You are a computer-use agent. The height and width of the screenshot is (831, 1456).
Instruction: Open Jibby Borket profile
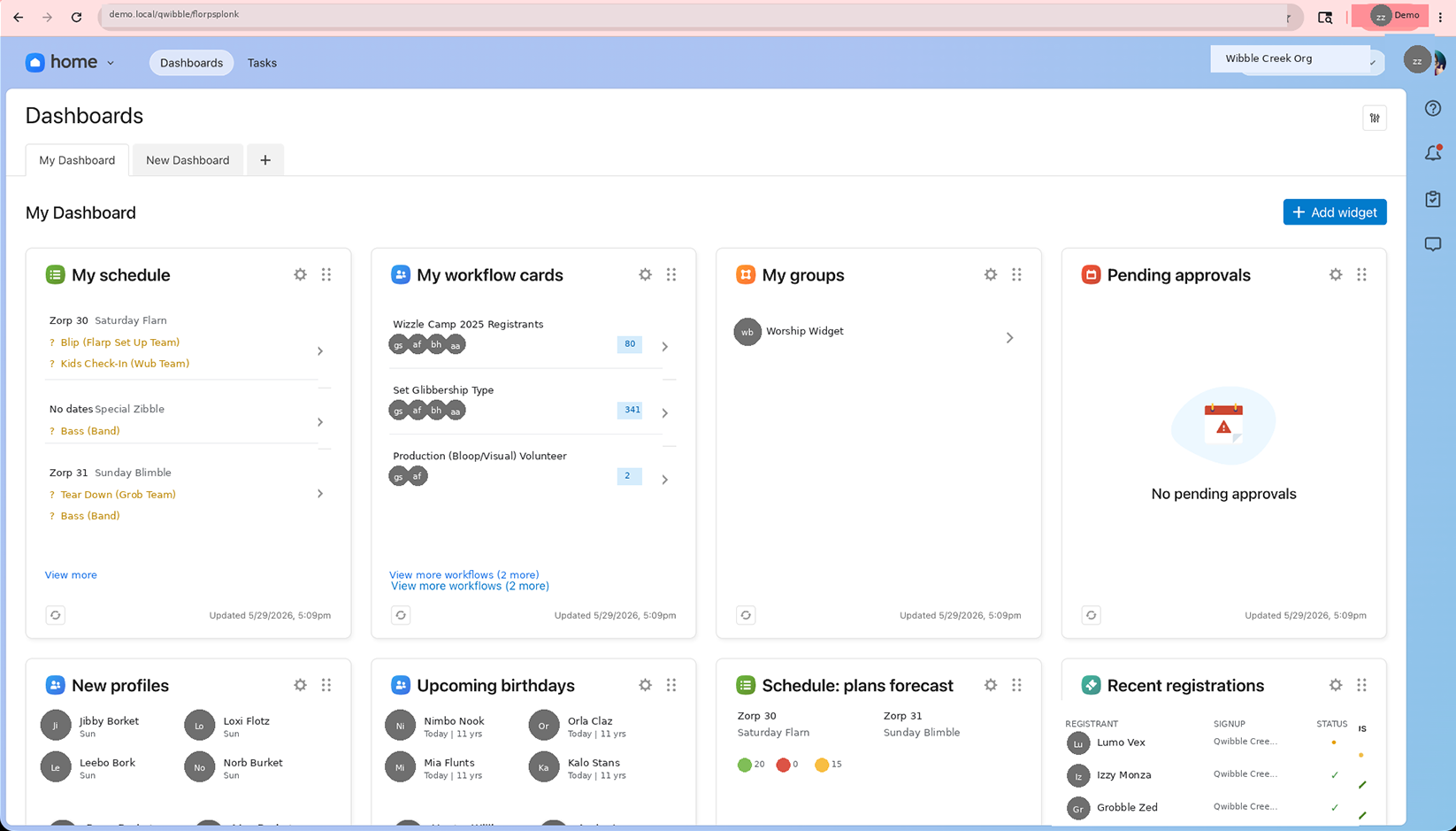[x=90, y=726]
